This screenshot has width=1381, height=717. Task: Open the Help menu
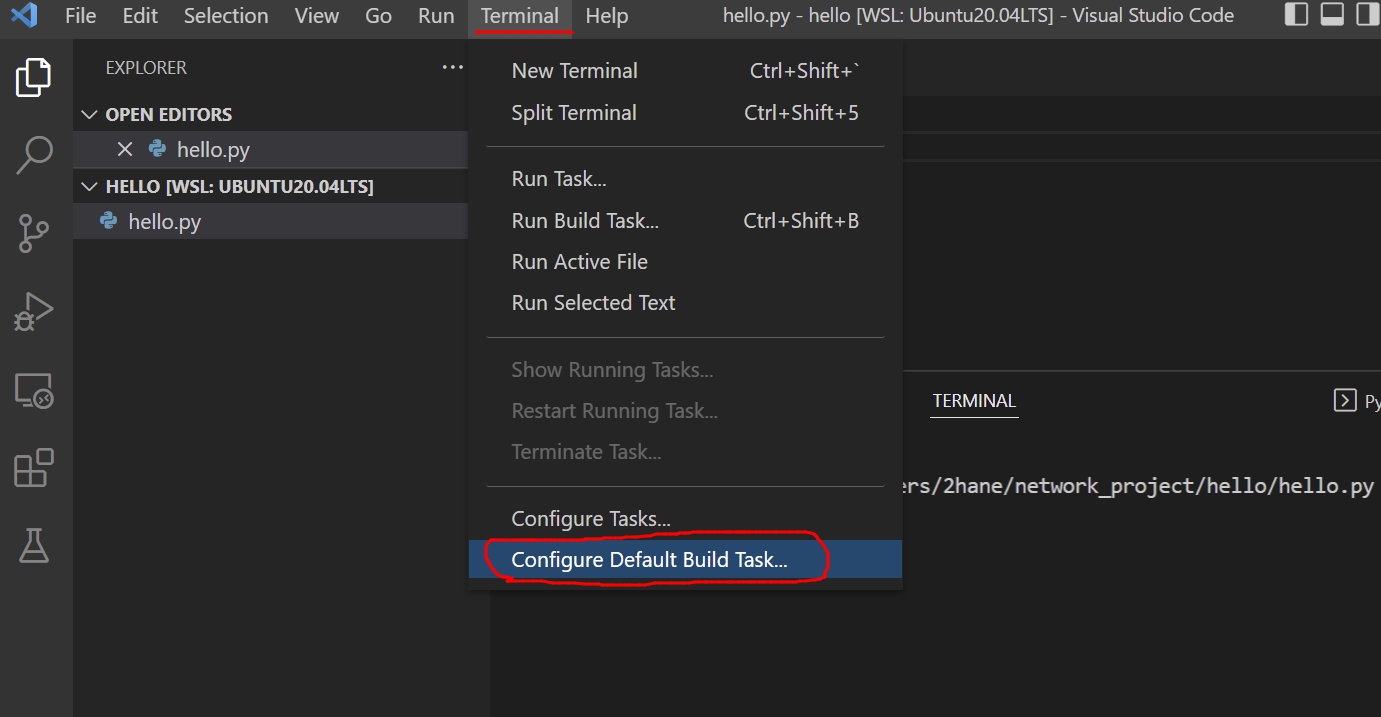[607, 16]
